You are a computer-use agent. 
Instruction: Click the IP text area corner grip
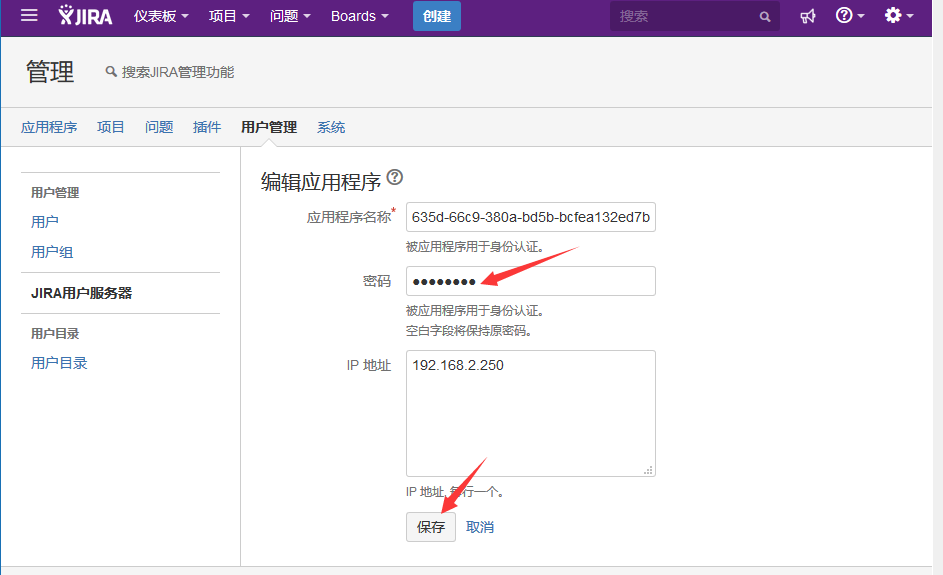[648, 470]
